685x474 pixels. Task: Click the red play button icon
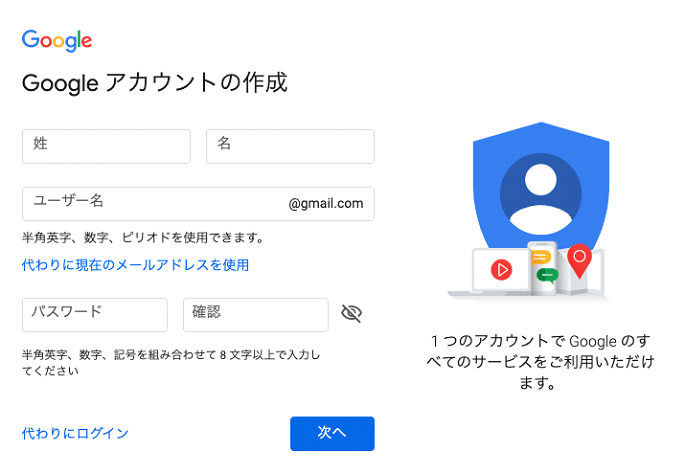coord(502,270)
